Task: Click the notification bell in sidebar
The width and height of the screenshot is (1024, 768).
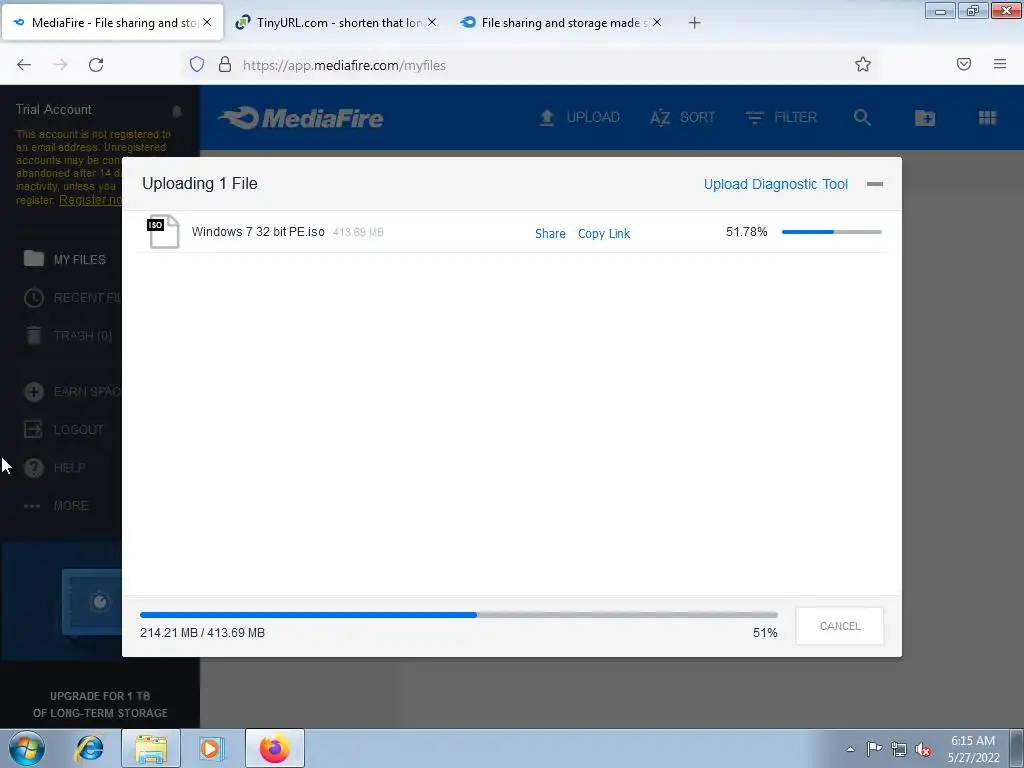Action: point(177,111)
